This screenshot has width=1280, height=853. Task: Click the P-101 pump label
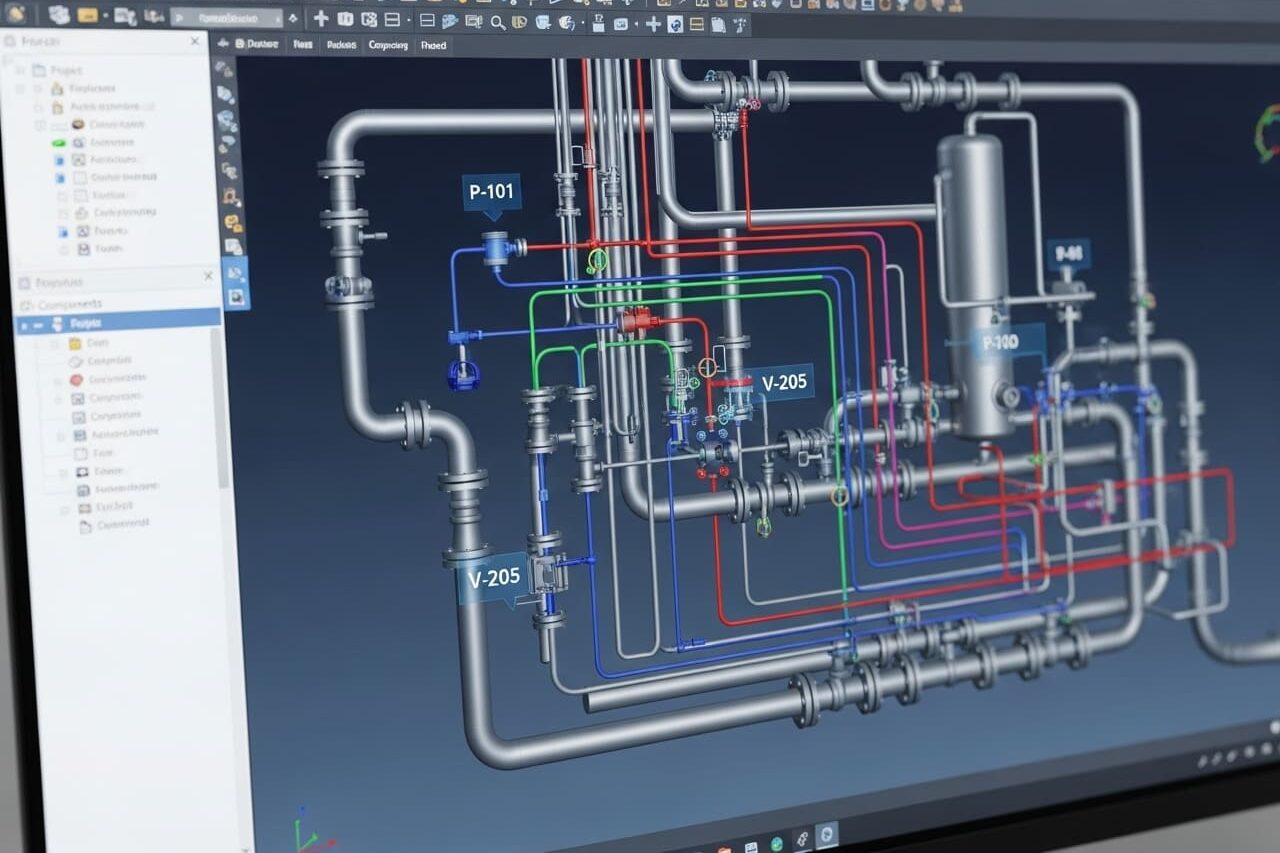pyautogui.click(x=491, y=191)
